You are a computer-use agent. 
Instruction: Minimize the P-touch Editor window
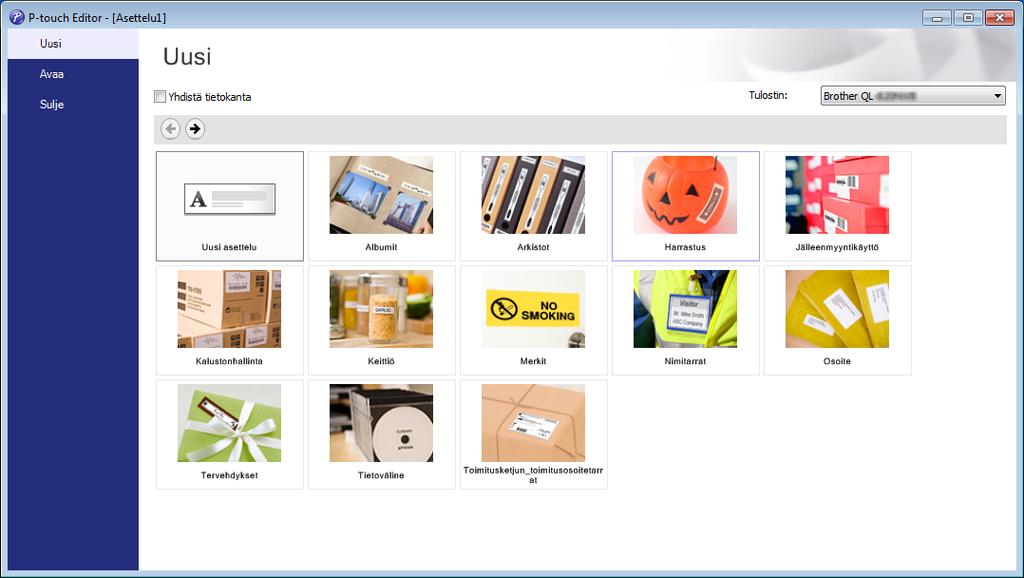pos(936,18)
